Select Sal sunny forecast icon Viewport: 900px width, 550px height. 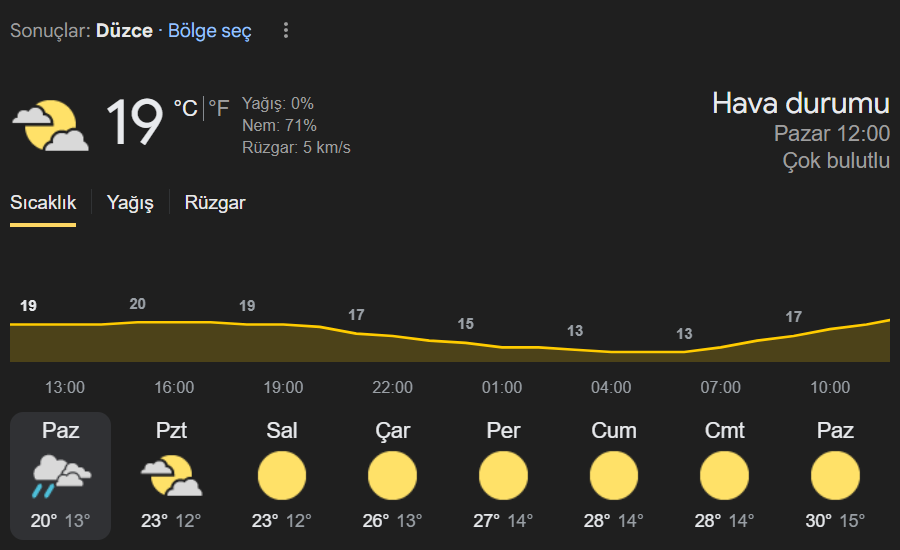[282, 476]
